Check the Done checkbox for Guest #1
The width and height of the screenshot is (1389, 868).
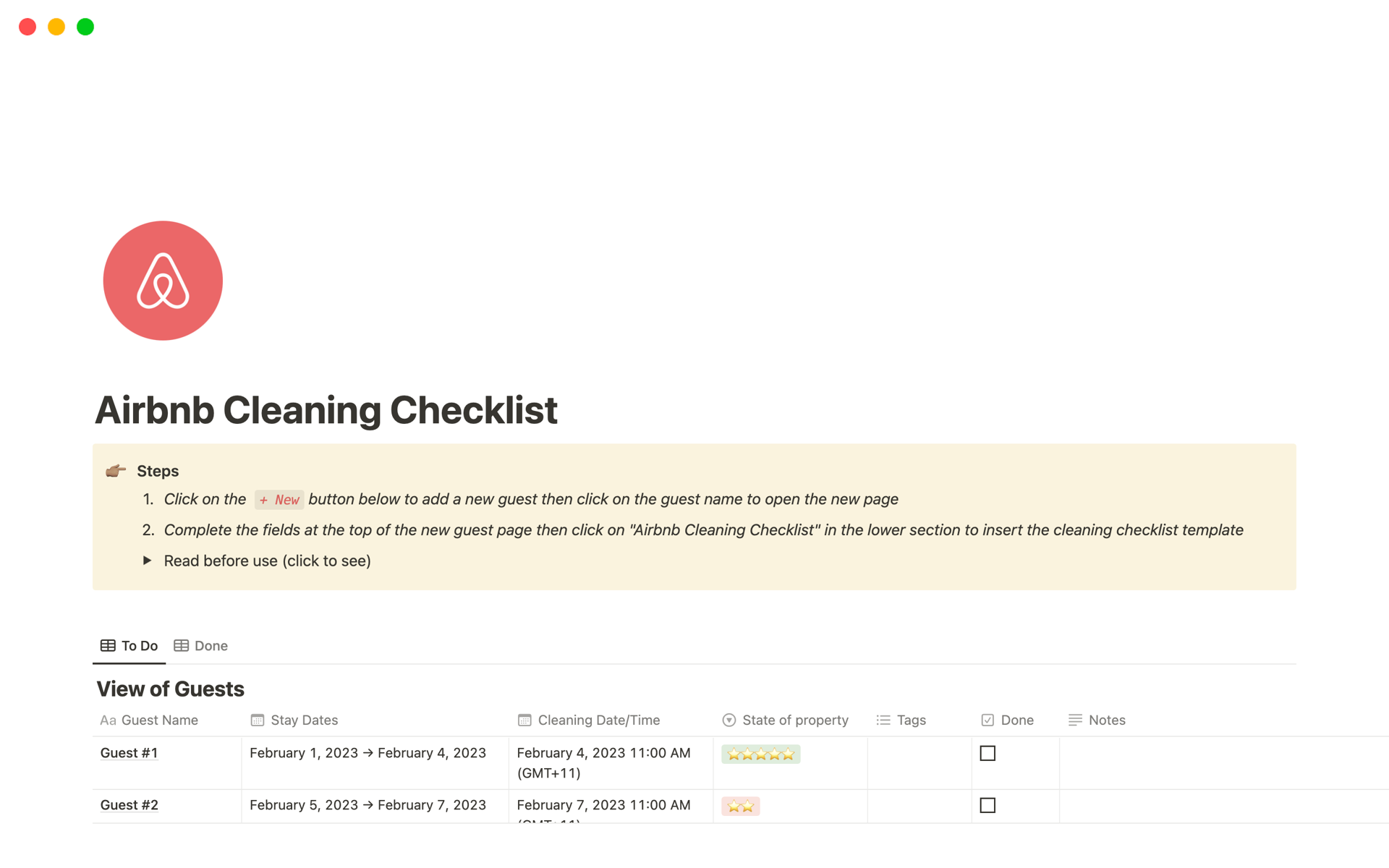click(988, 753)
